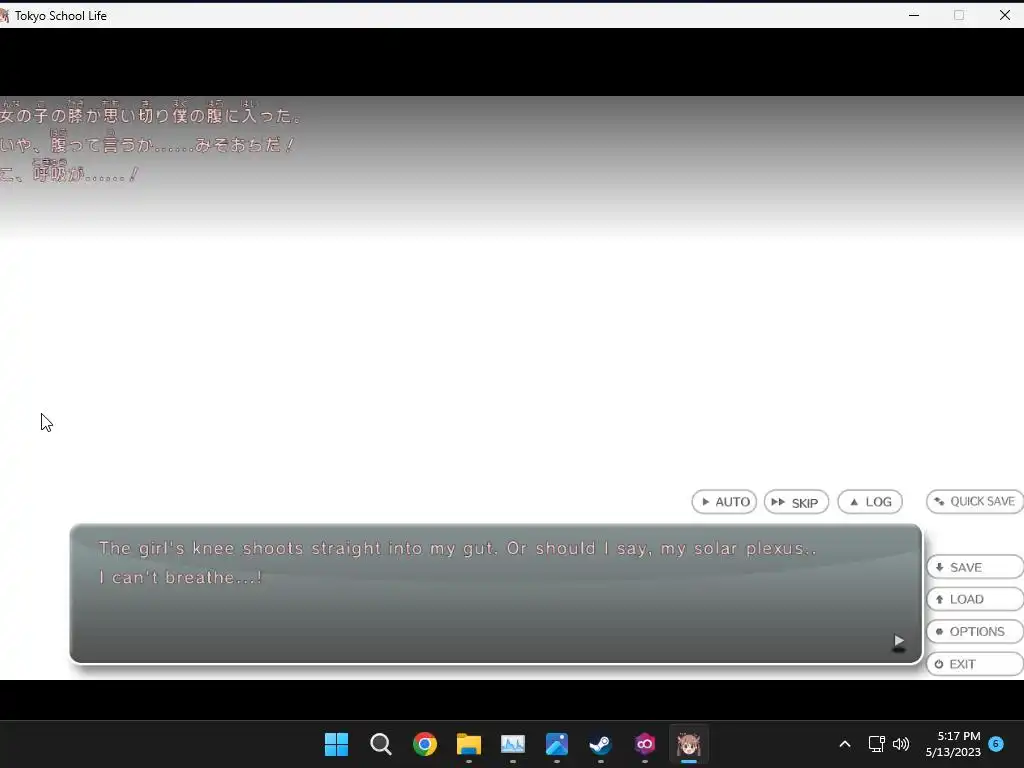Enable AUTO text advance mode
1024x768 pixels.
724,502
